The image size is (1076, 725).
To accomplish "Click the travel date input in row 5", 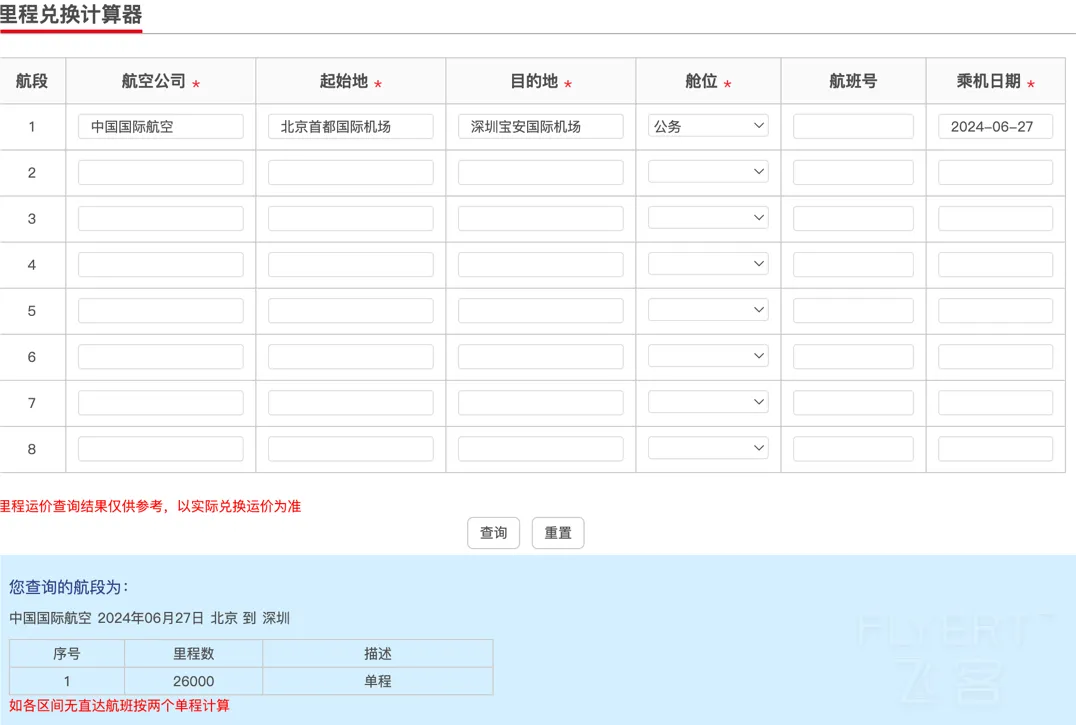I will pos(995,310).
